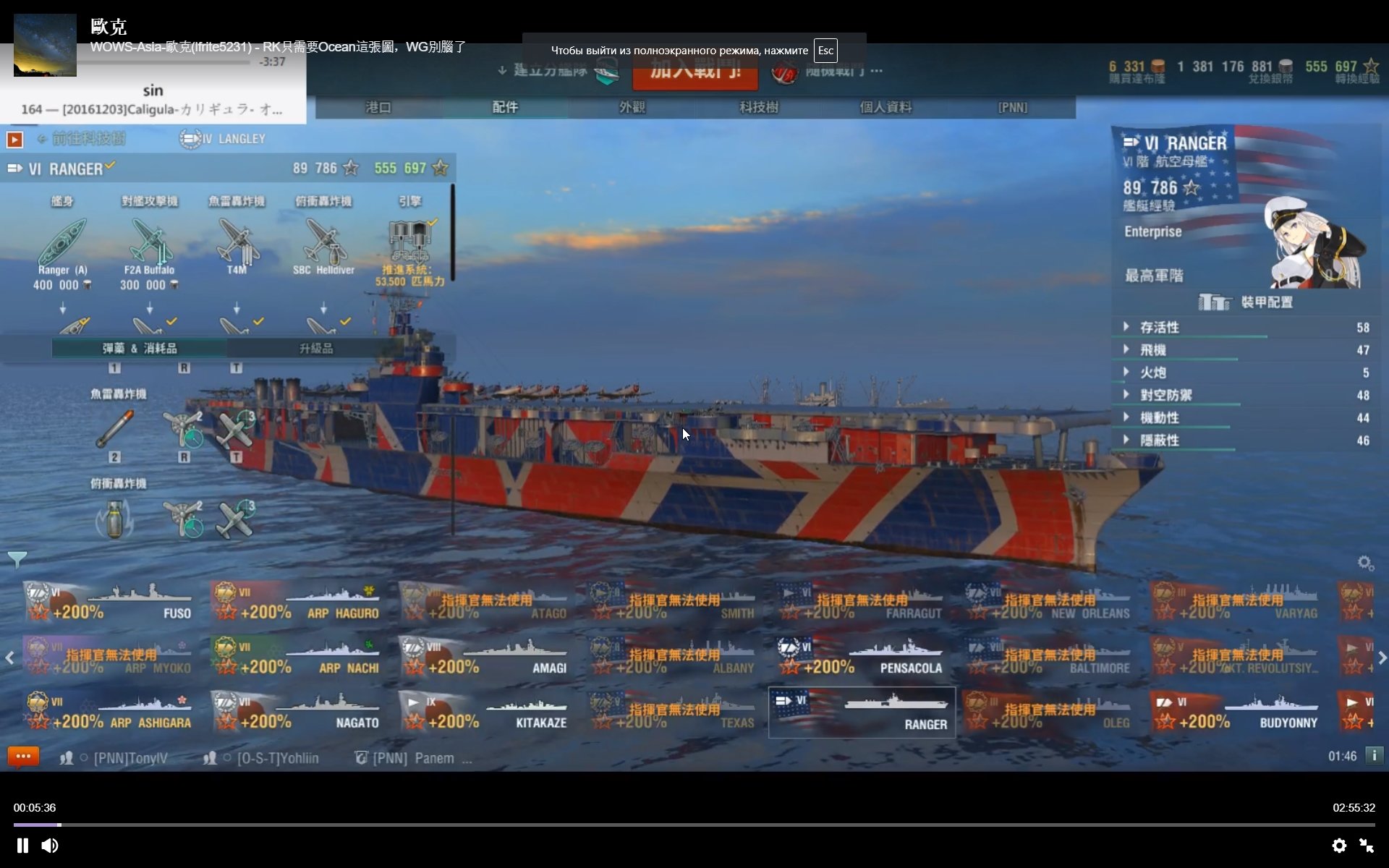Click the 兌換銀幣 credits counter

coord(1235,71)
